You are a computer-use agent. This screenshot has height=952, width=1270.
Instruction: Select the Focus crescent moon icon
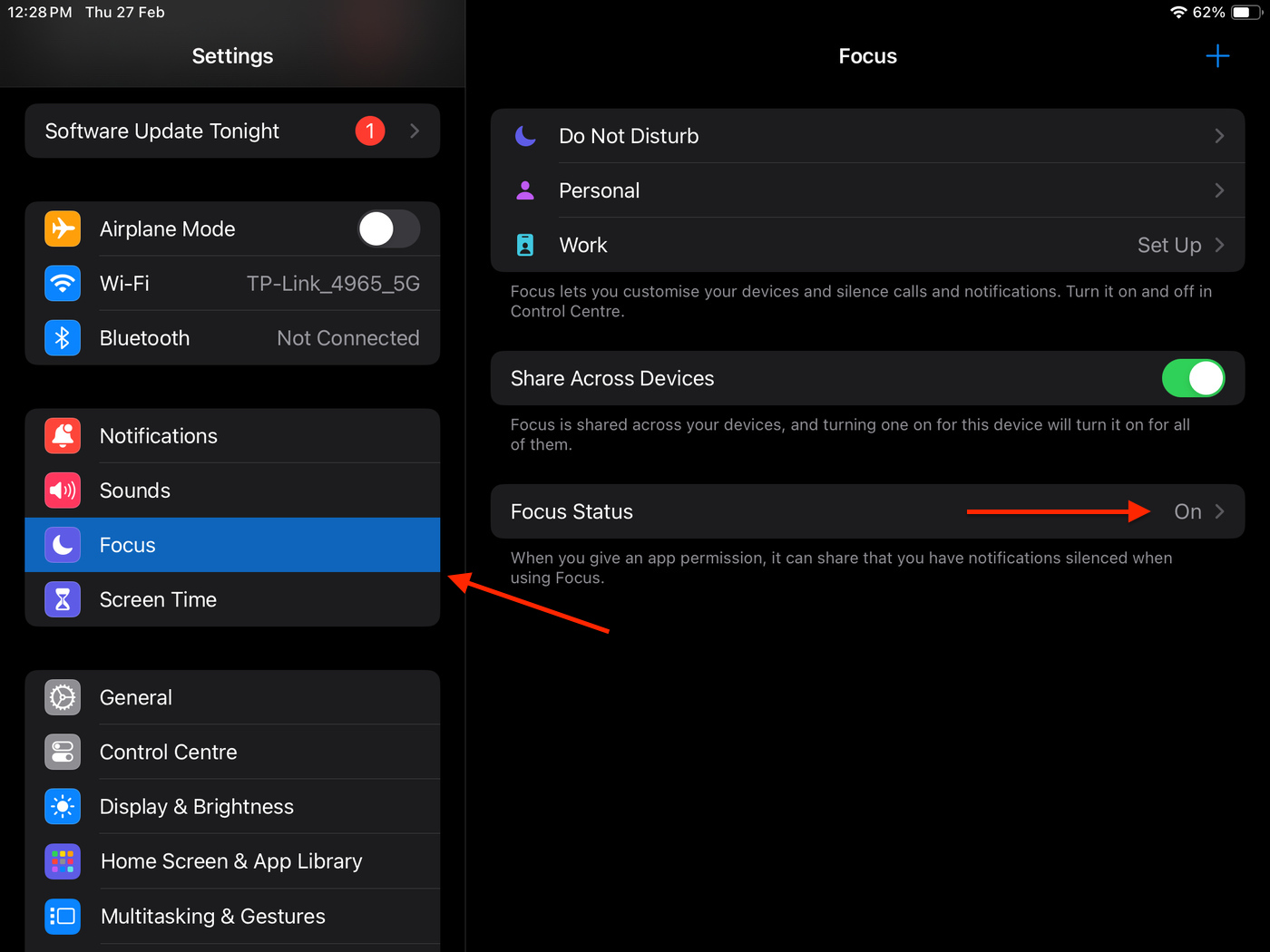(x=62, y=545)
